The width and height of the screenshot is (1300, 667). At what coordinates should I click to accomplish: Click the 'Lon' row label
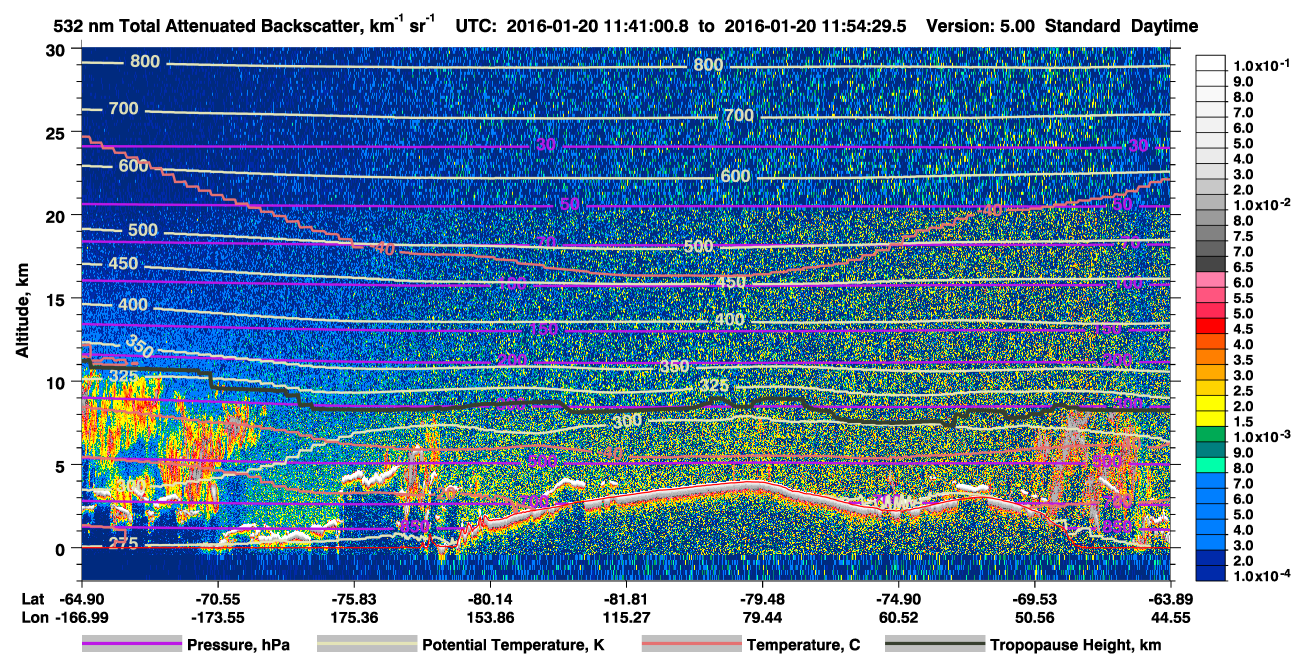(x=34, y=618)
